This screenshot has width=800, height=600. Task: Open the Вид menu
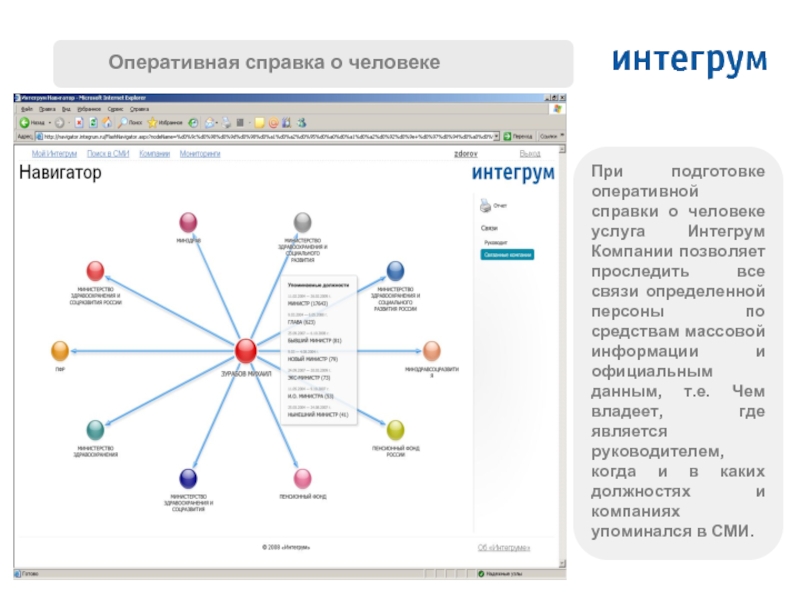point(66,109)
